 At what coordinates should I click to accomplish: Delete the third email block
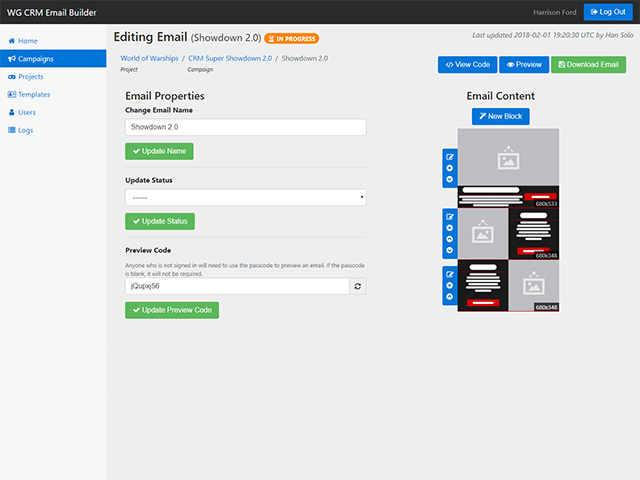point(449,286)
